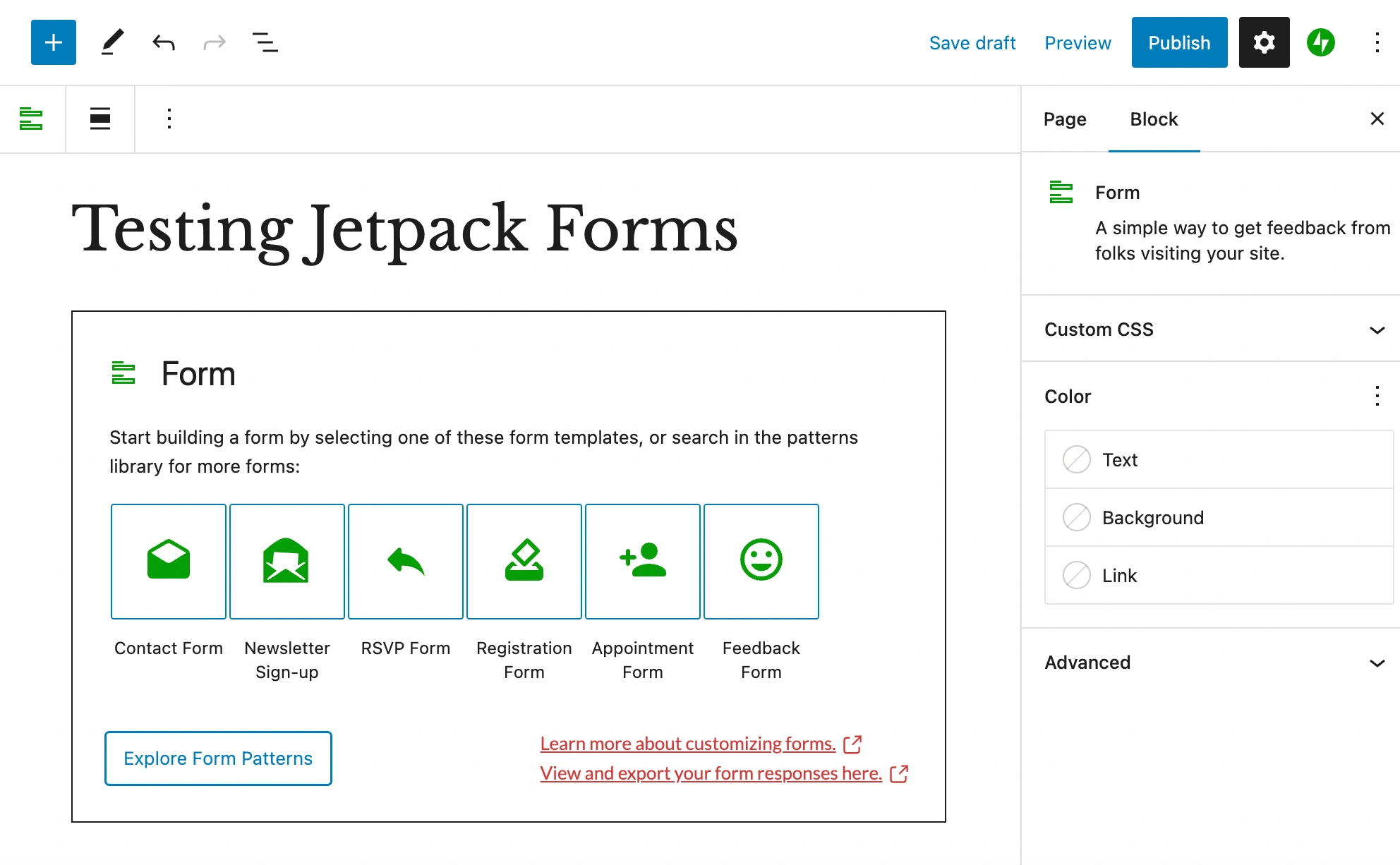
Task: Open Learn more about customizing forms link
Action: pos(688,744)
